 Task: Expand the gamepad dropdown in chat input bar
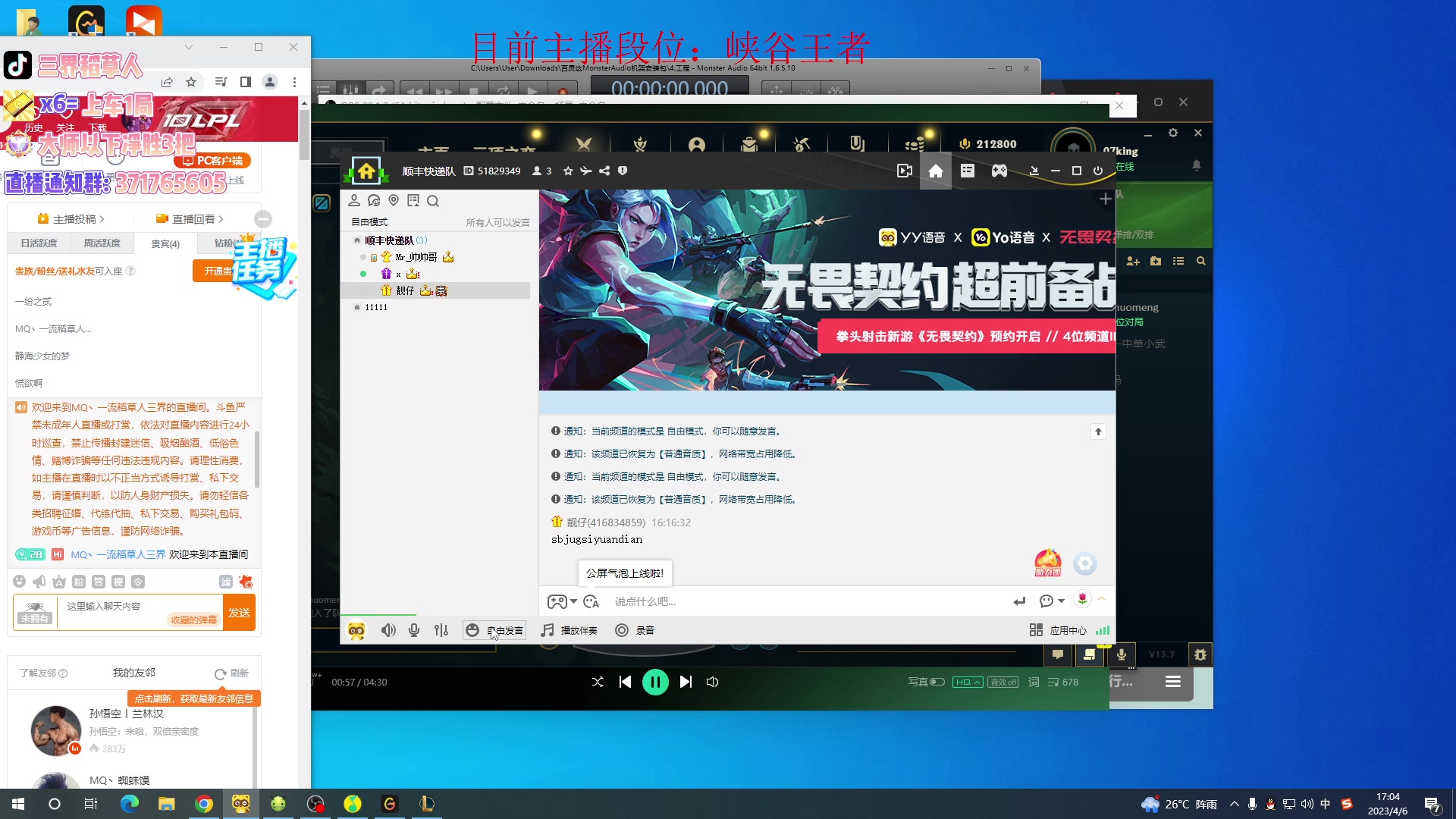574,601
